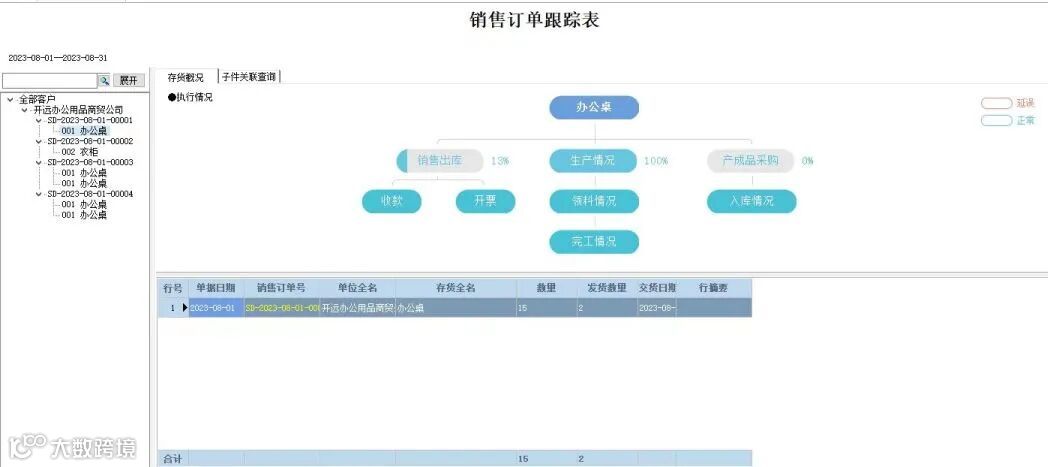This screenshot has width=1048, height=467.
Task: Click the 13% value beside 销售出库
Action: point(500,161)
